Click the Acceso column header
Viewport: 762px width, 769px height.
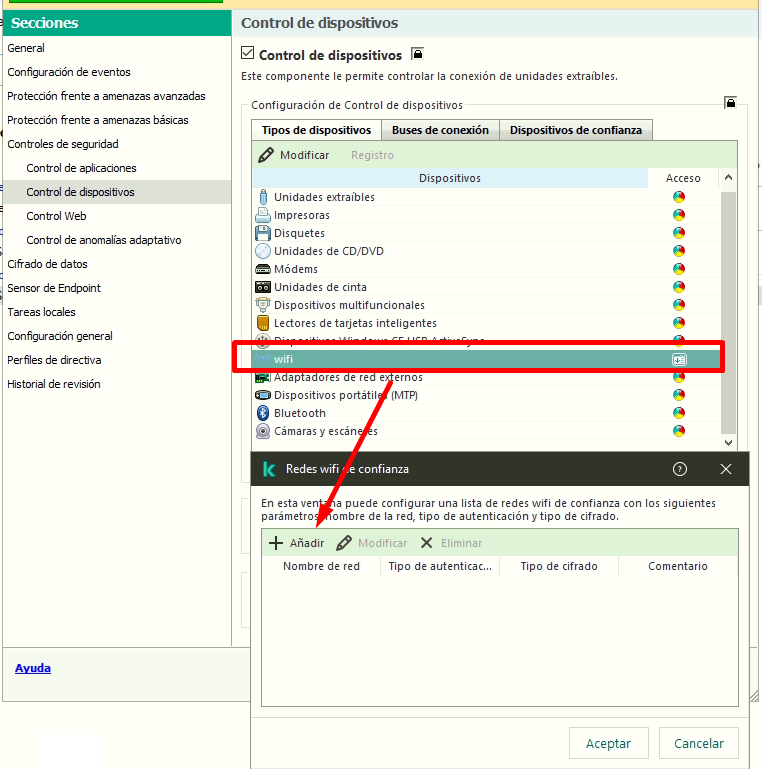point(683,178)
